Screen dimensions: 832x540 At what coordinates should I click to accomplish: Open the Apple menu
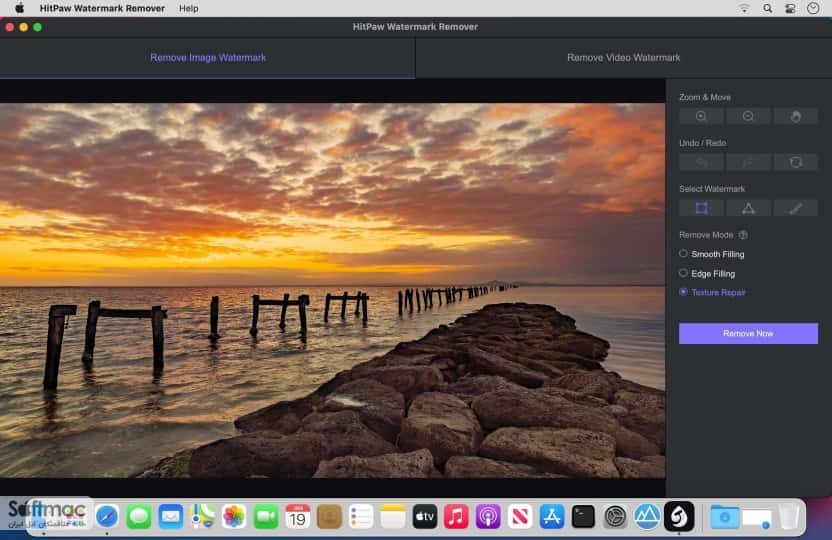click(x=20, y=8)
